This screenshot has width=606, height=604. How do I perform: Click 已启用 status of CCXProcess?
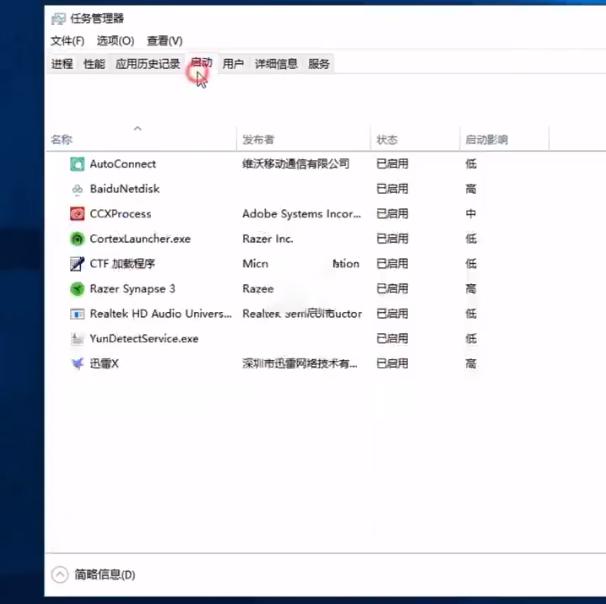(x=392, y=214)
